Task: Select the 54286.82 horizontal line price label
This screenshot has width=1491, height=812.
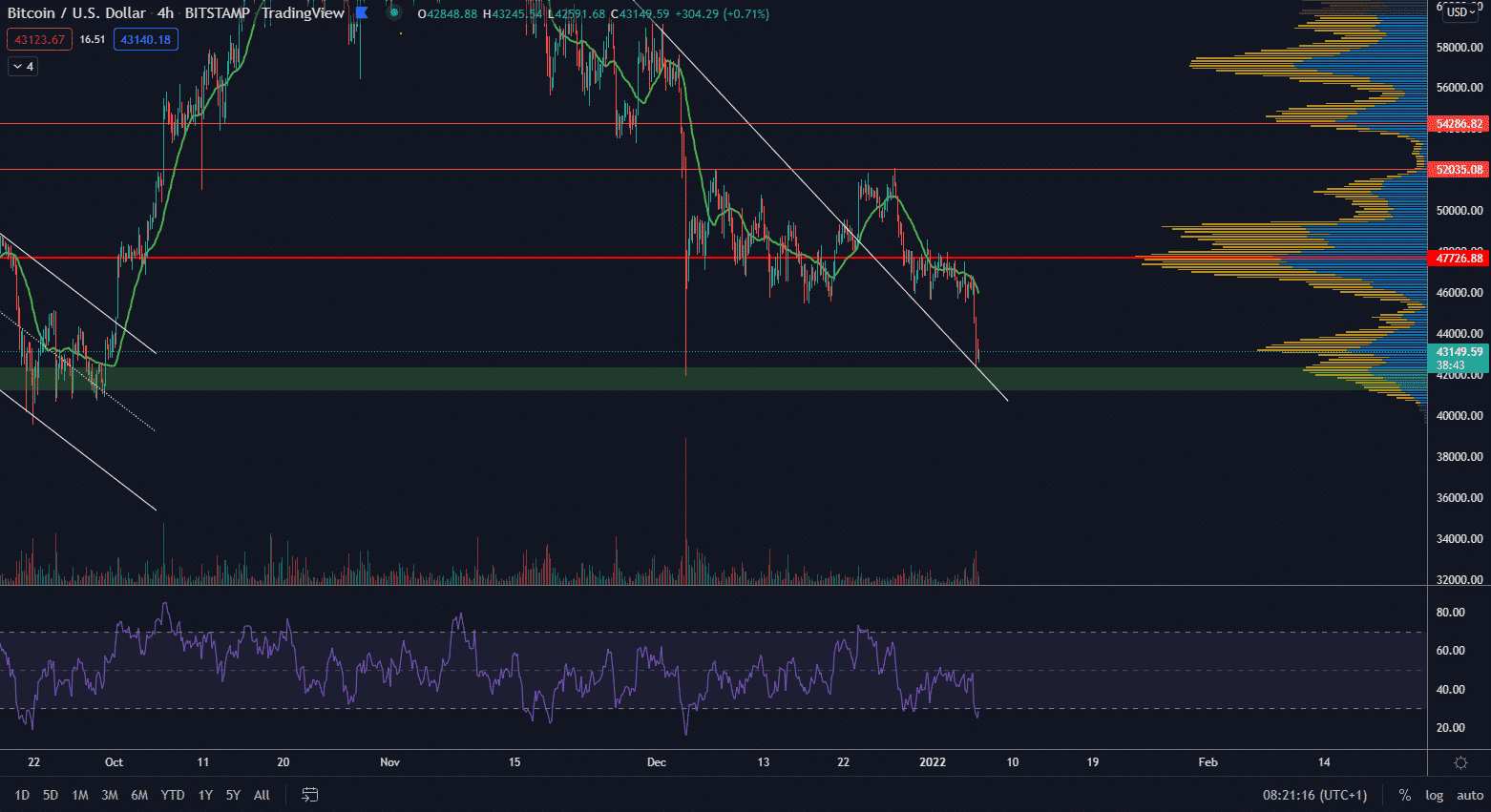Action: click(x=1459, y=124)
